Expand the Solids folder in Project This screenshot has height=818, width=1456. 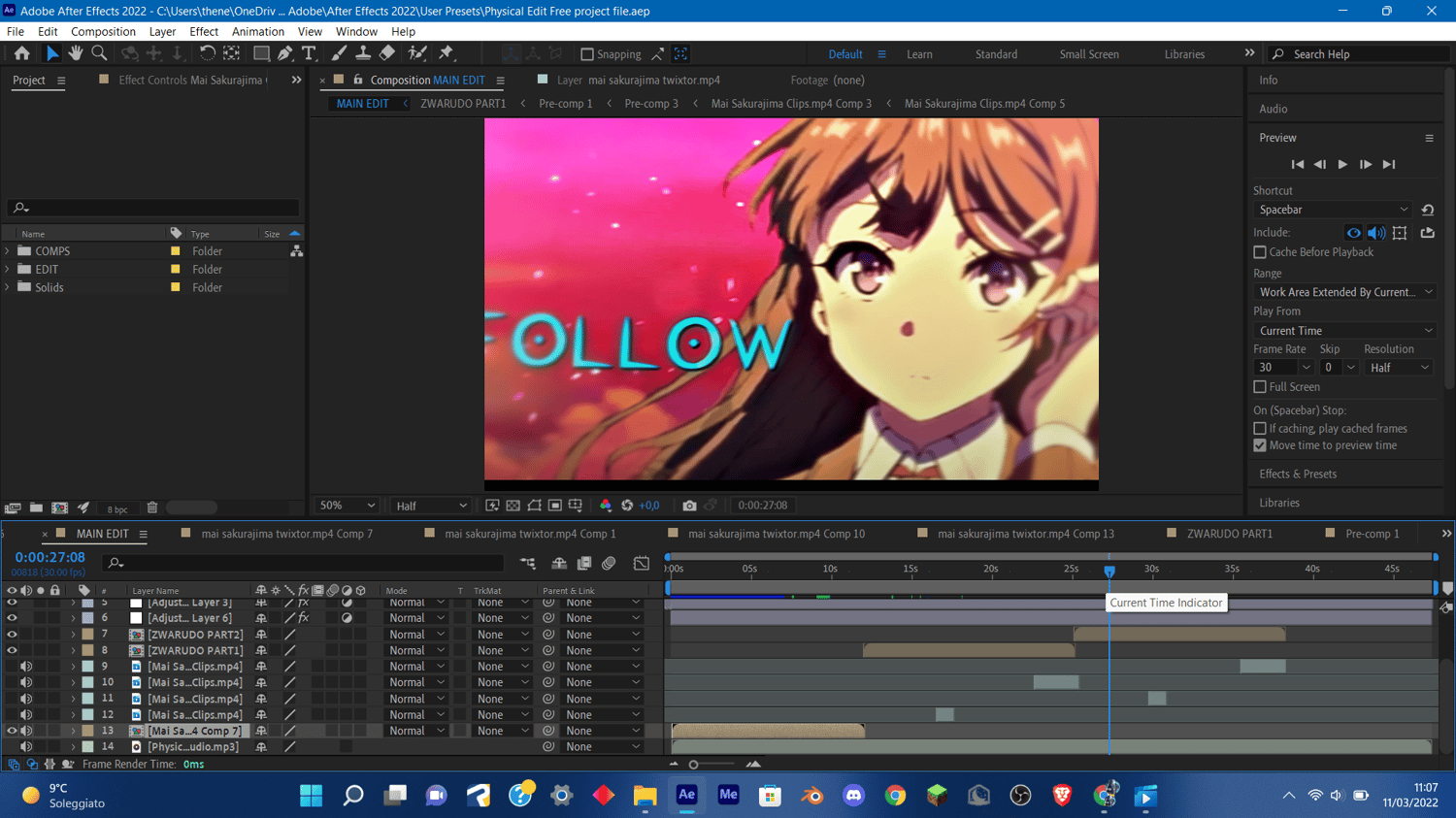(x=8, y=288)
